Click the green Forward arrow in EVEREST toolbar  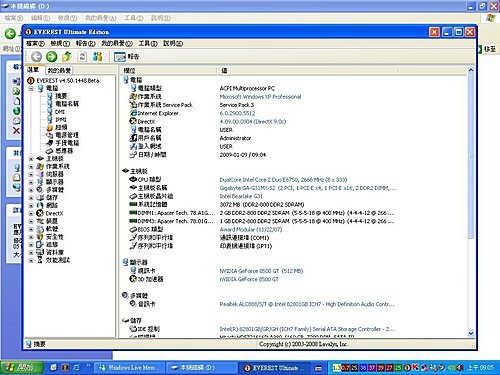[51, 57]
